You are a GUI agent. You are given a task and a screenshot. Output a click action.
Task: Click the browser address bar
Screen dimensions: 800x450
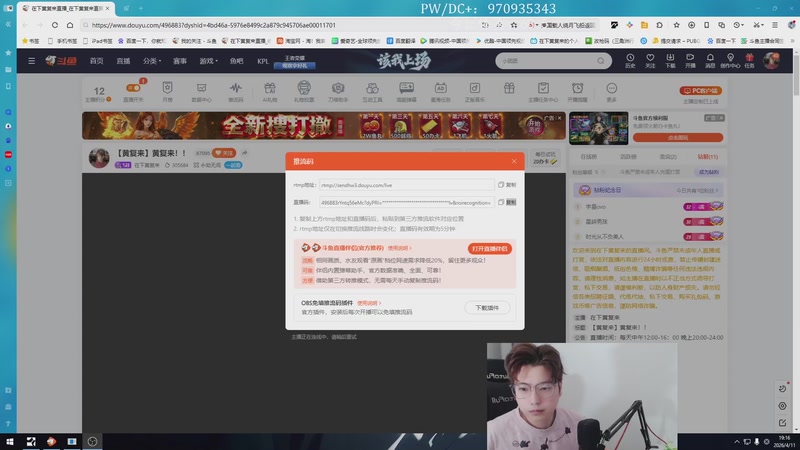(281, 25)
